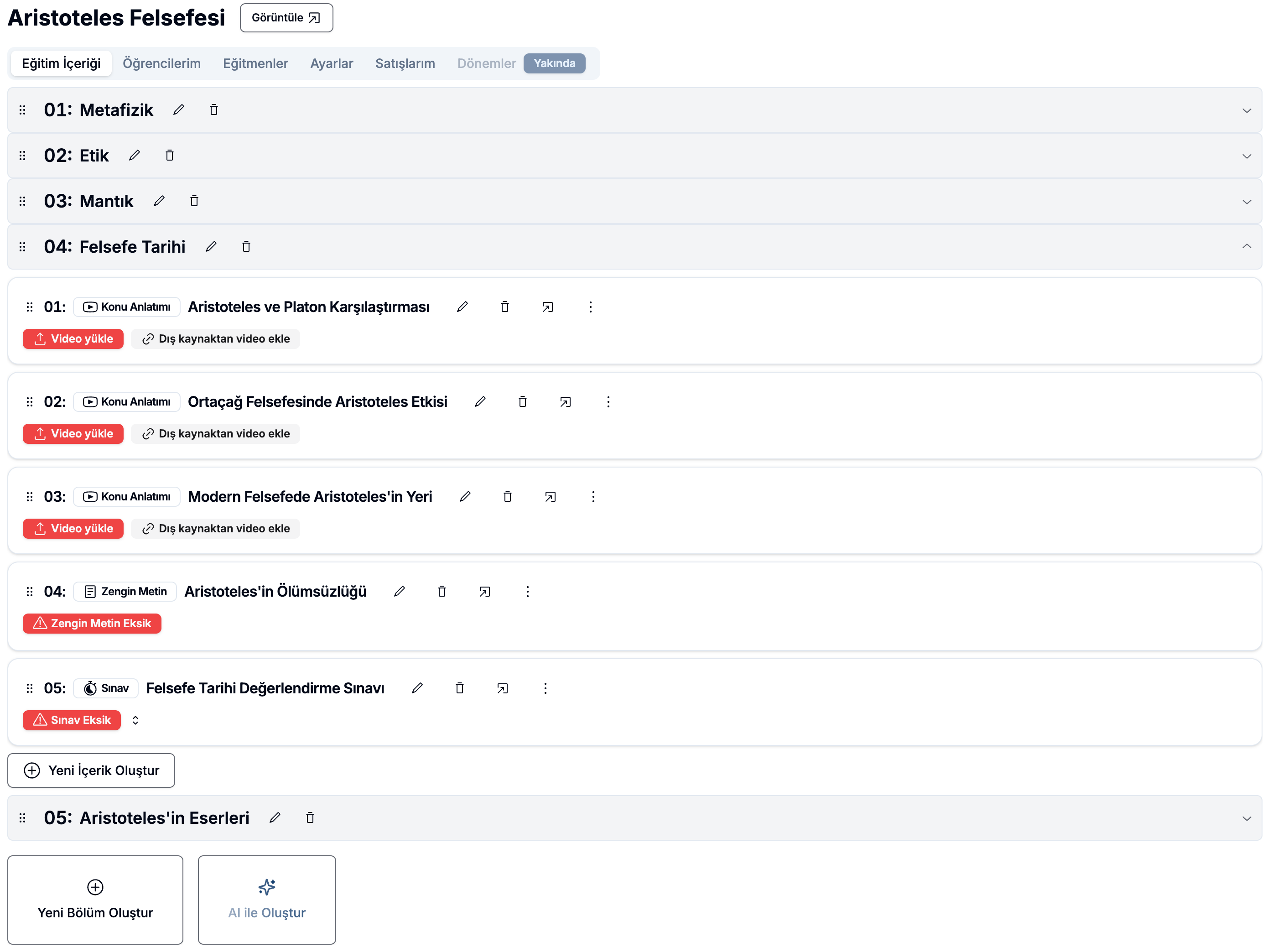The width and height of the screenshot is (1273, 952).
Task: Open Aristoteles ve Platon Karşılaştırması in new view
Action: pyautogui.click(x=547, y=307)
